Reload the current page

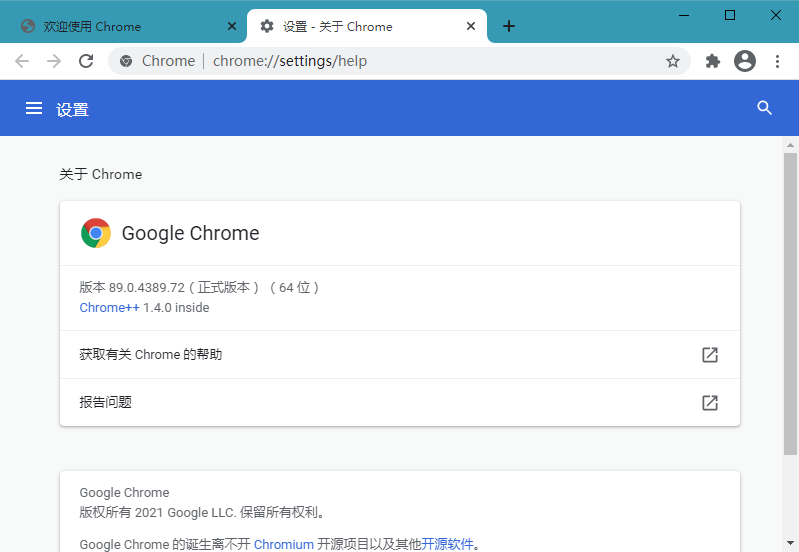point(86,61)
